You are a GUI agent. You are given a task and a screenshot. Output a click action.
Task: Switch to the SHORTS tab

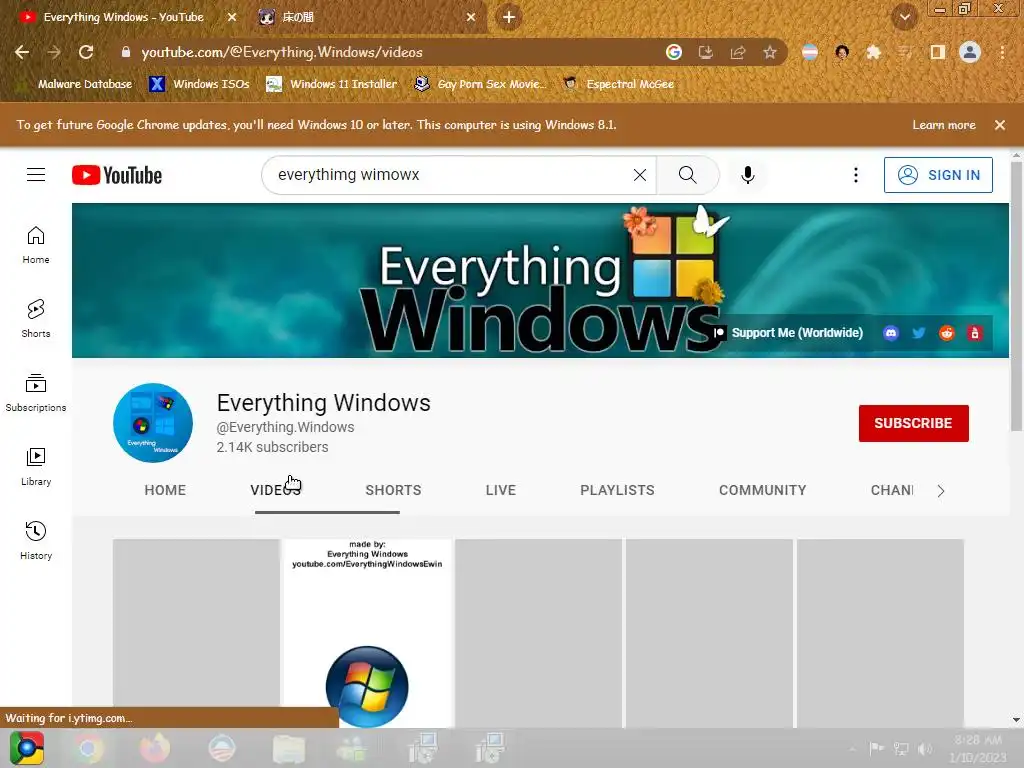coord(393,490)
